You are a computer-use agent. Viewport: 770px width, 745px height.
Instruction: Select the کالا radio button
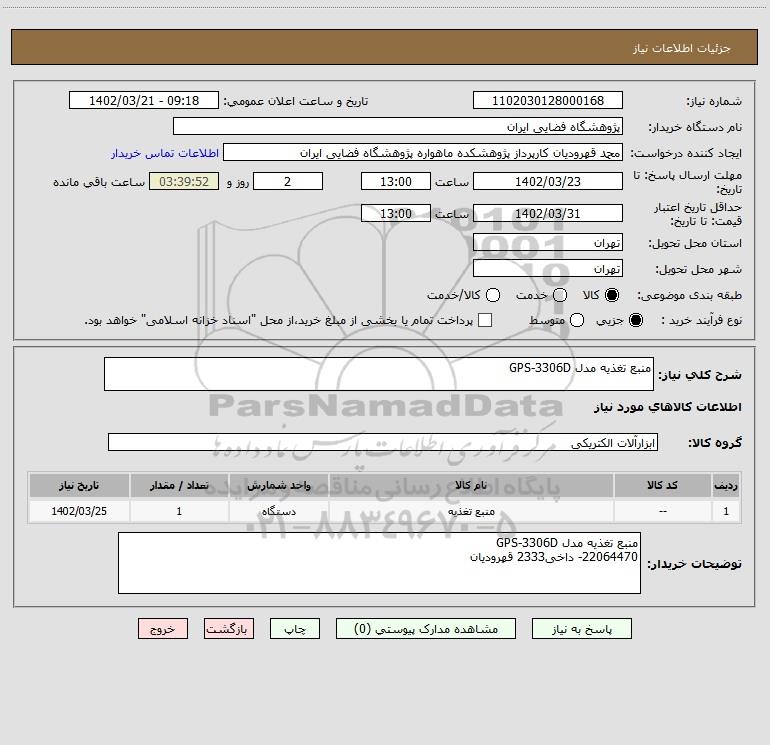(x=612, y=295)
